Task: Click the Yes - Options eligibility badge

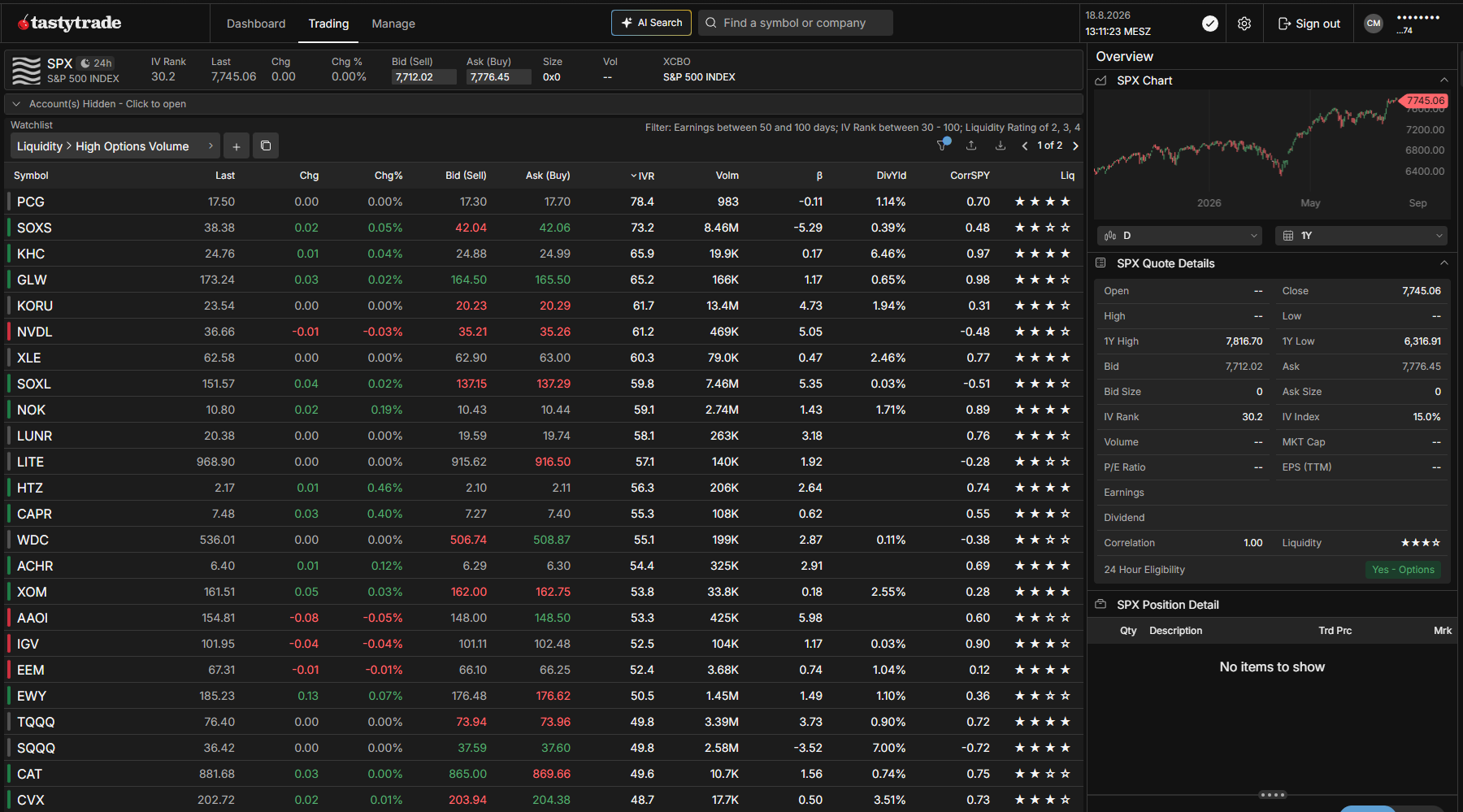Action: 1404,570
